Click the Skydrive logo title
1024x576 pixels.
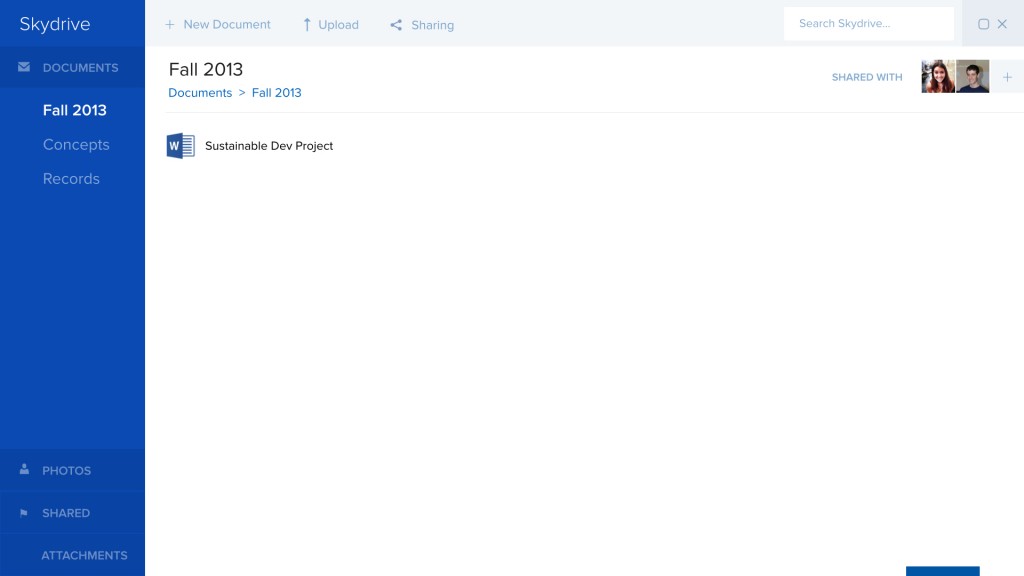[55, 24]
